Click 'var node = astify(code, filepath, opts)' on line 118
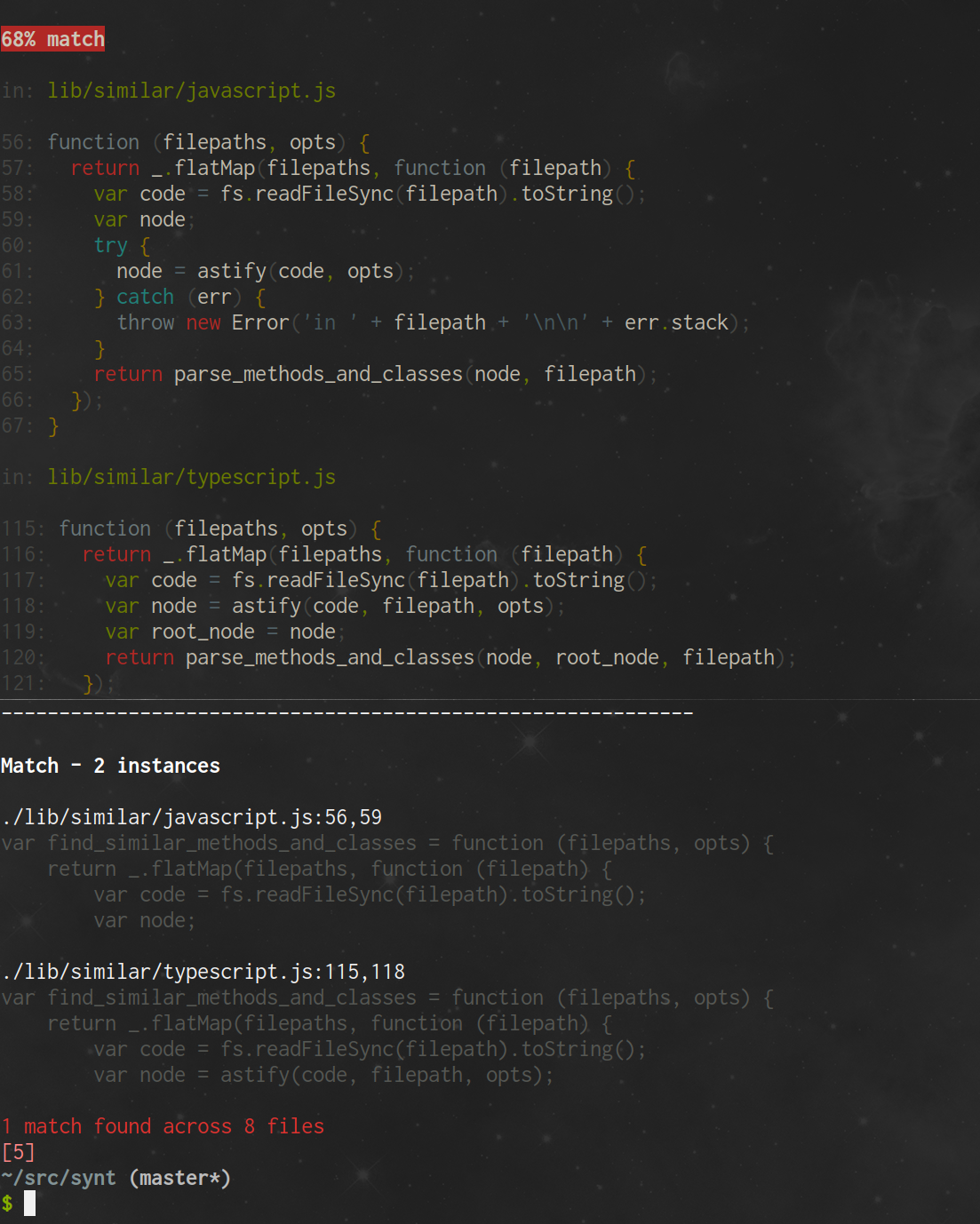The image size is (980, 1224). click(331, 606)
